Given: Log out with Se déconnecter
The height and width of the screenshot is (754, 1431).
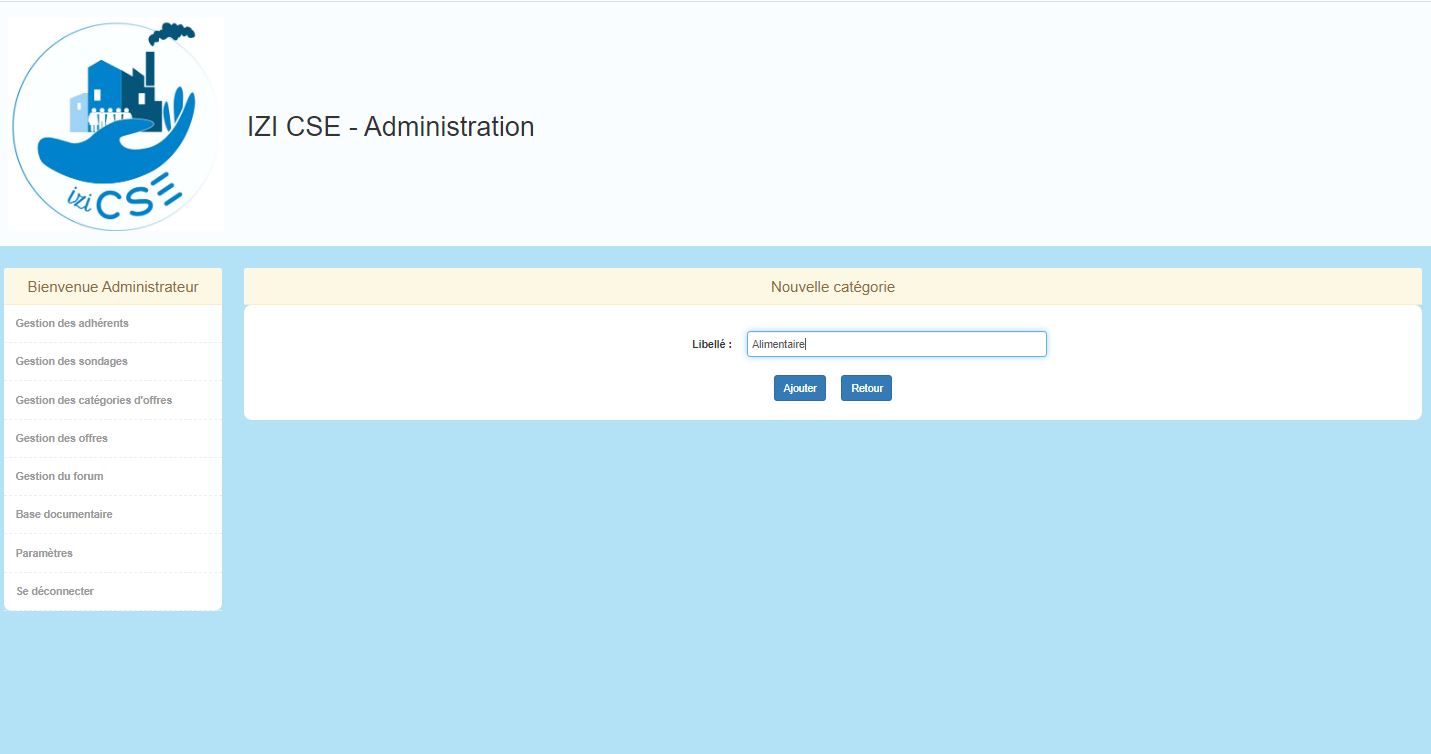Looking at the screenshot, I should click(x=55, y=591).
